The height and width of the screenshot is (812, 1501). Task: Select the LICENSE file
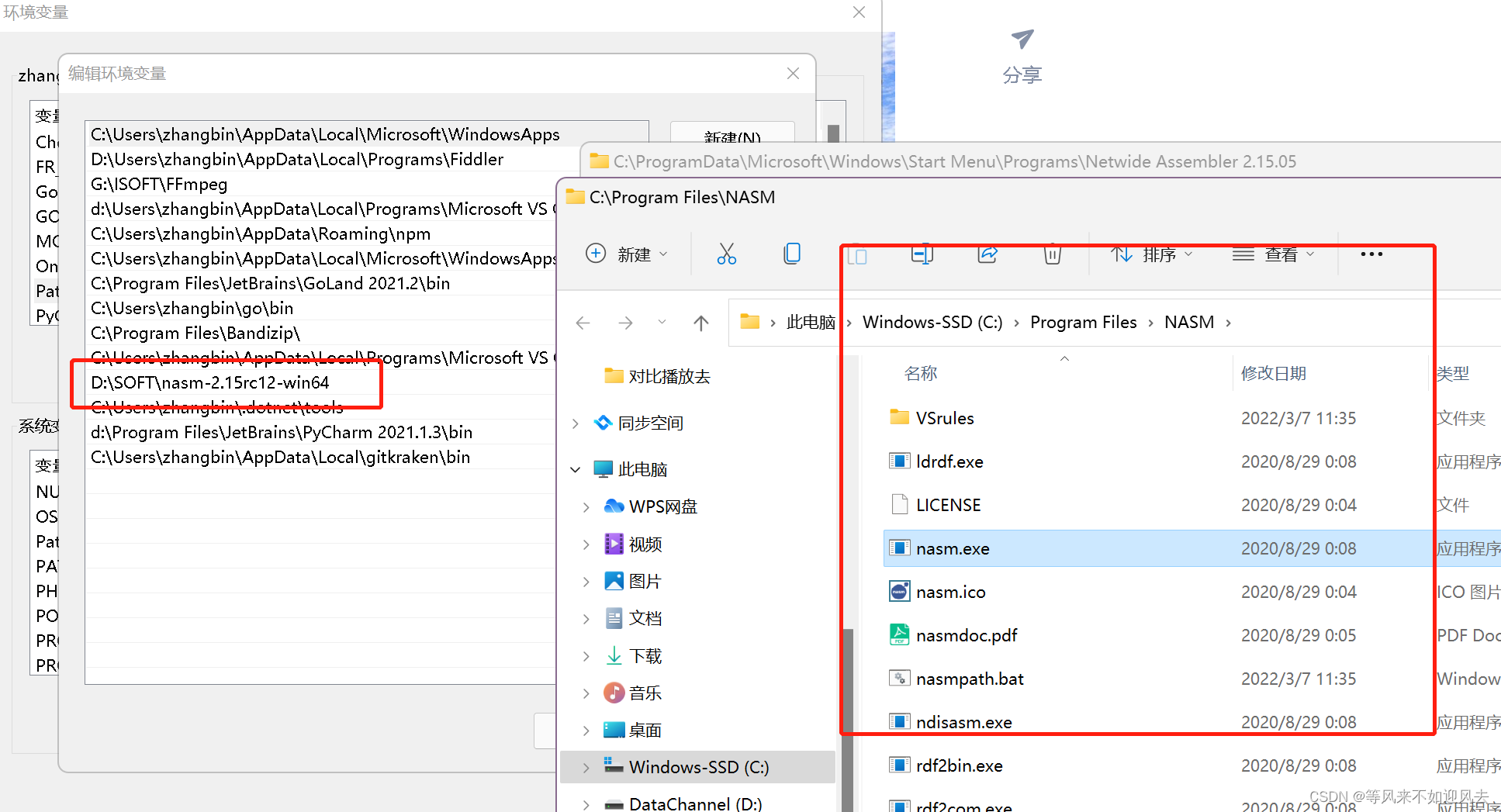(948, 505)
